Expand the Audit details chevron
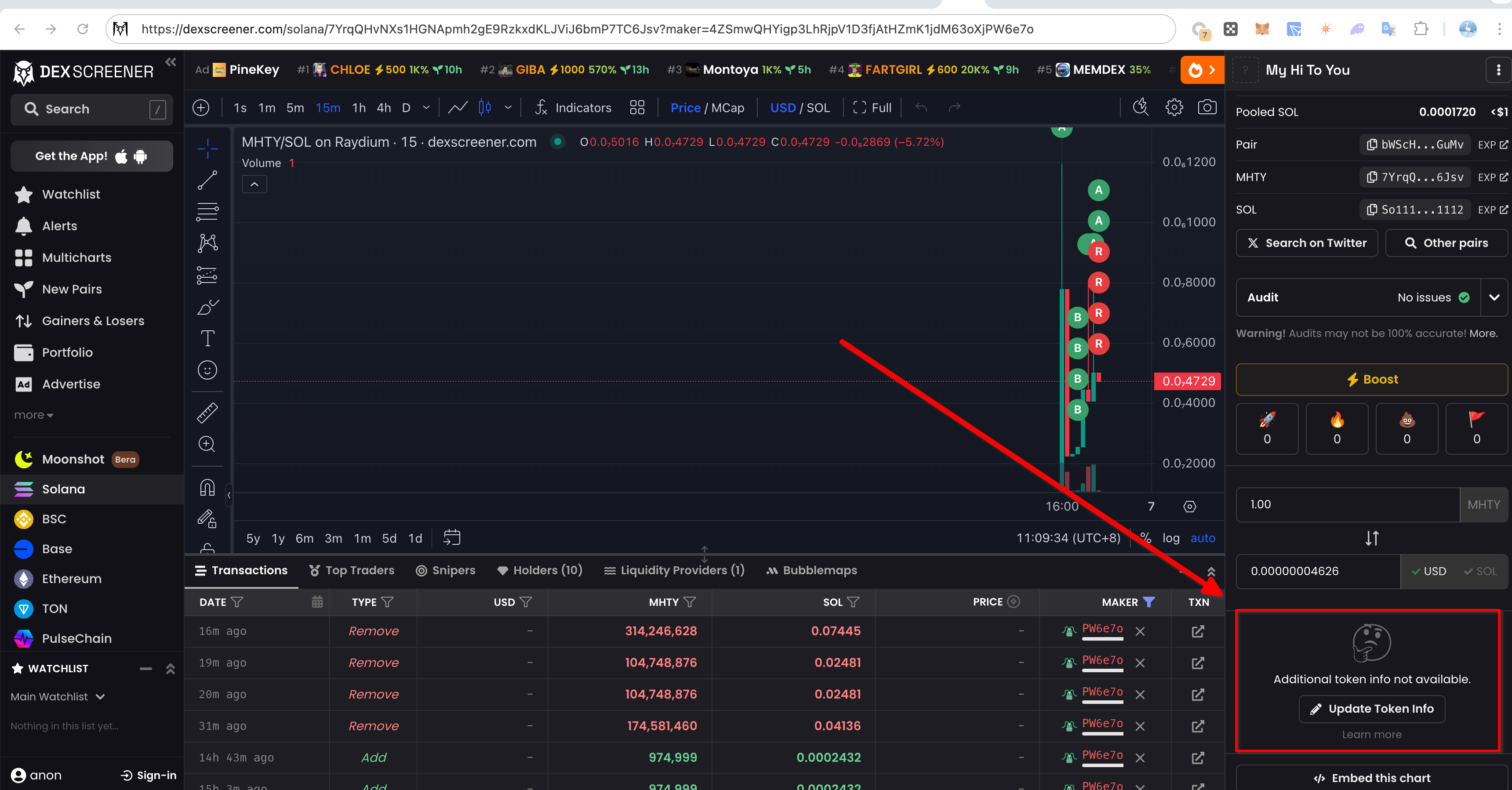The image size is (1512, 790). click(1494, 297)
